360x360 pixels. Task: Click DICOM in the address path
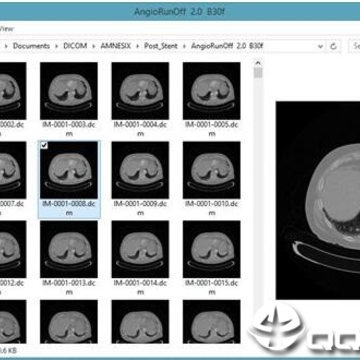coord(75,46)
